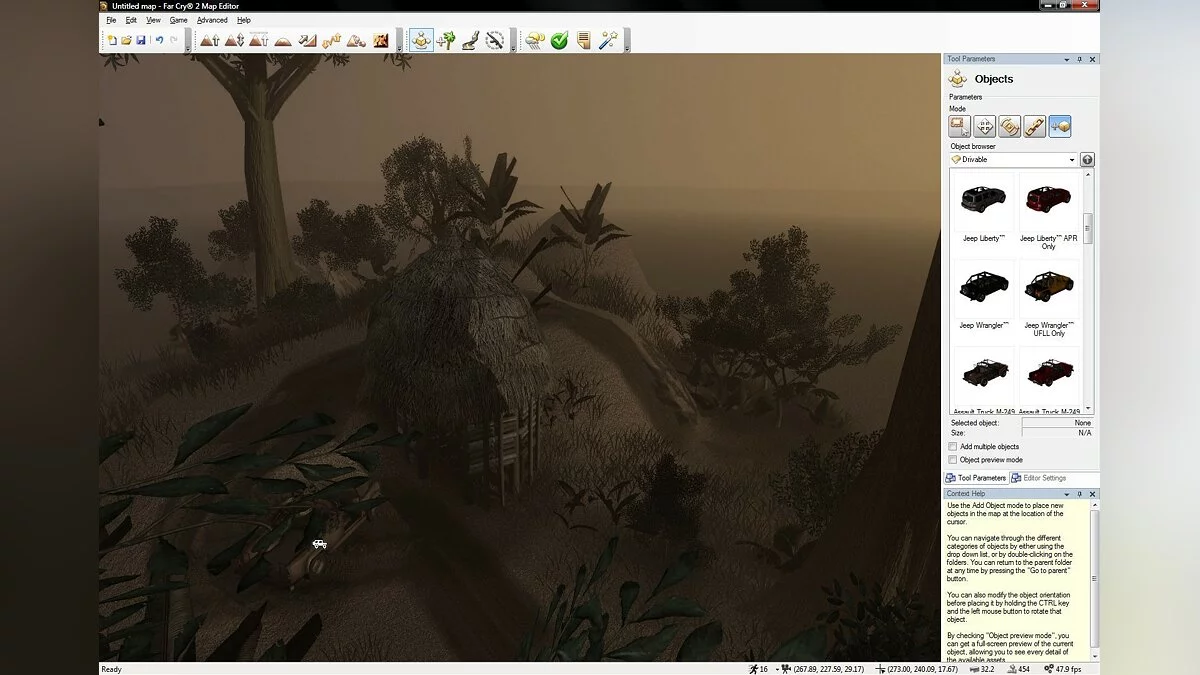Pin the Tool Parameters panel

point(1080,59)
